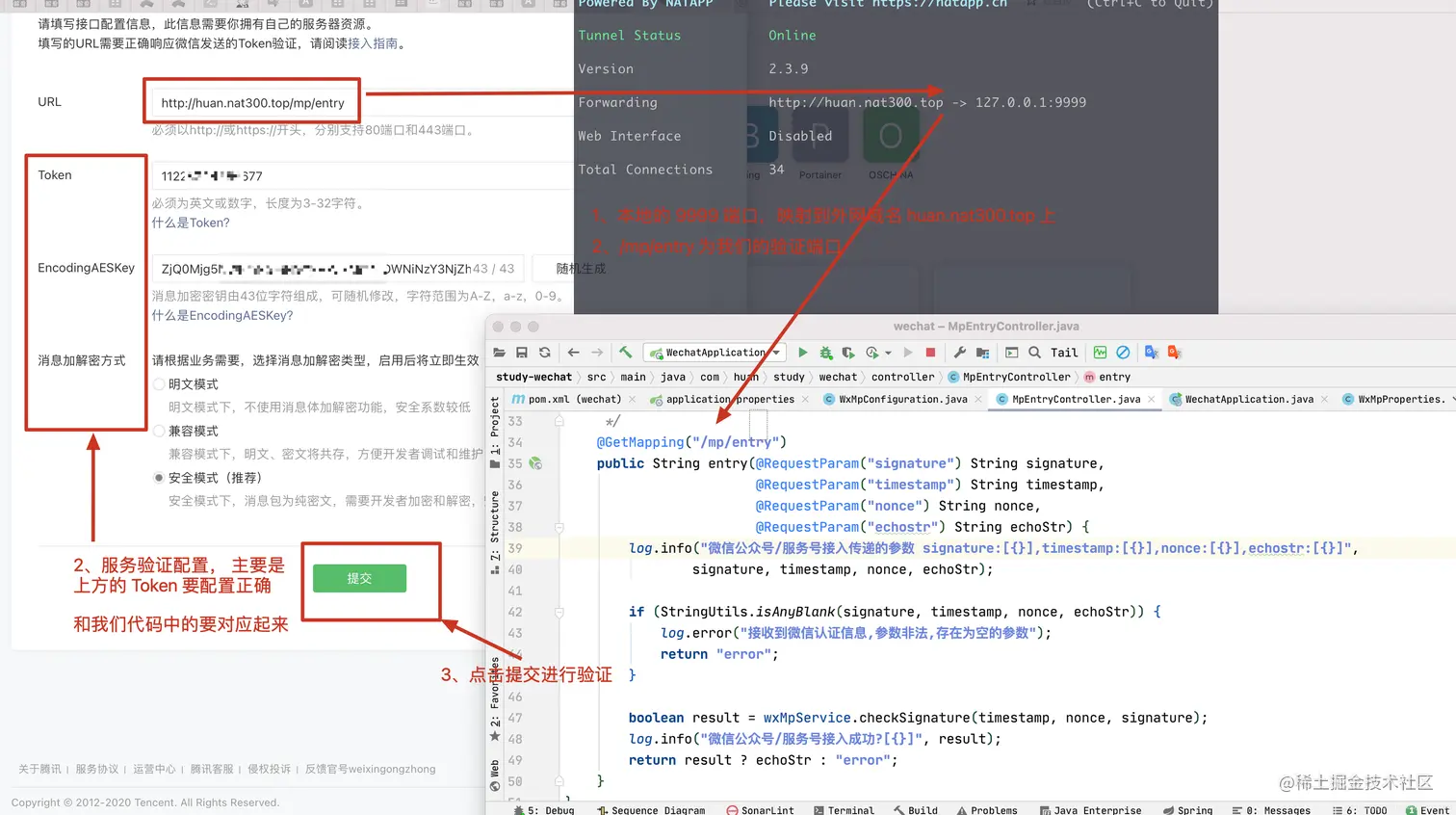Switch to the WxMpProperties tab
The image size is (1456, 815).
(1394, 399)
